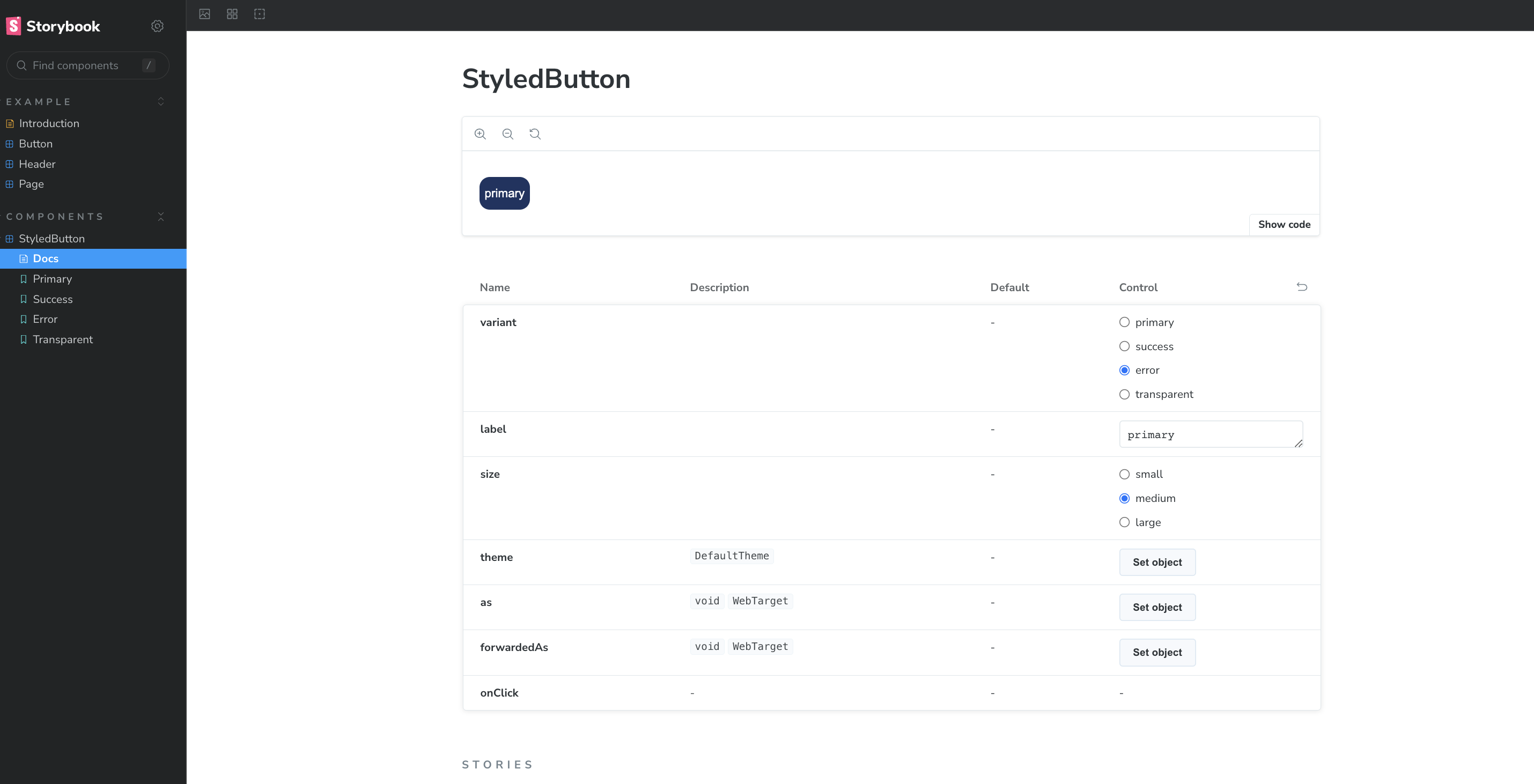1534x784 pixels.
Task: Open Storybook settings gear icon
Action: (157, 26)
